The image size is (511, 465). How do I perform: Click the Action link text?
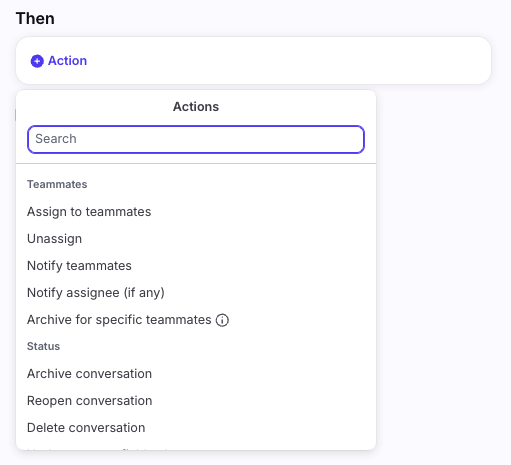67,61
